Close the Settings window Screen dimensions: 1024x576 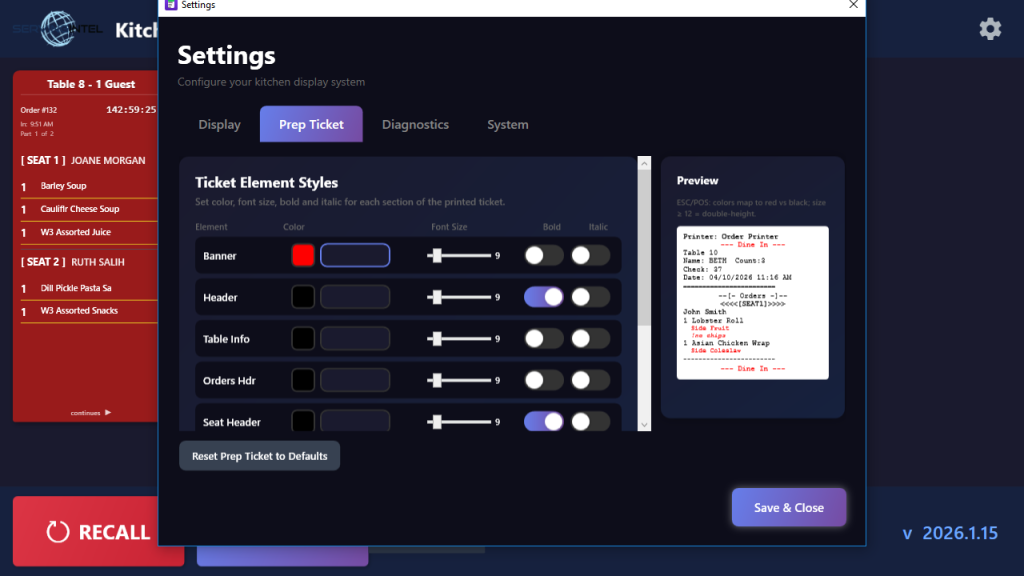tap(853, 5)
